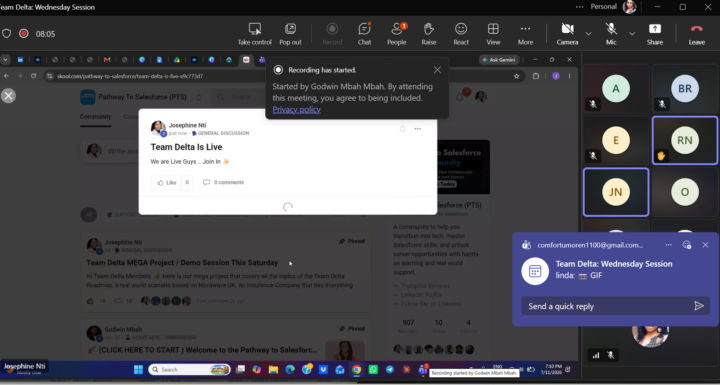
Task: Open Team Delta MEGA Project pinned post
Action: point(182,263)
